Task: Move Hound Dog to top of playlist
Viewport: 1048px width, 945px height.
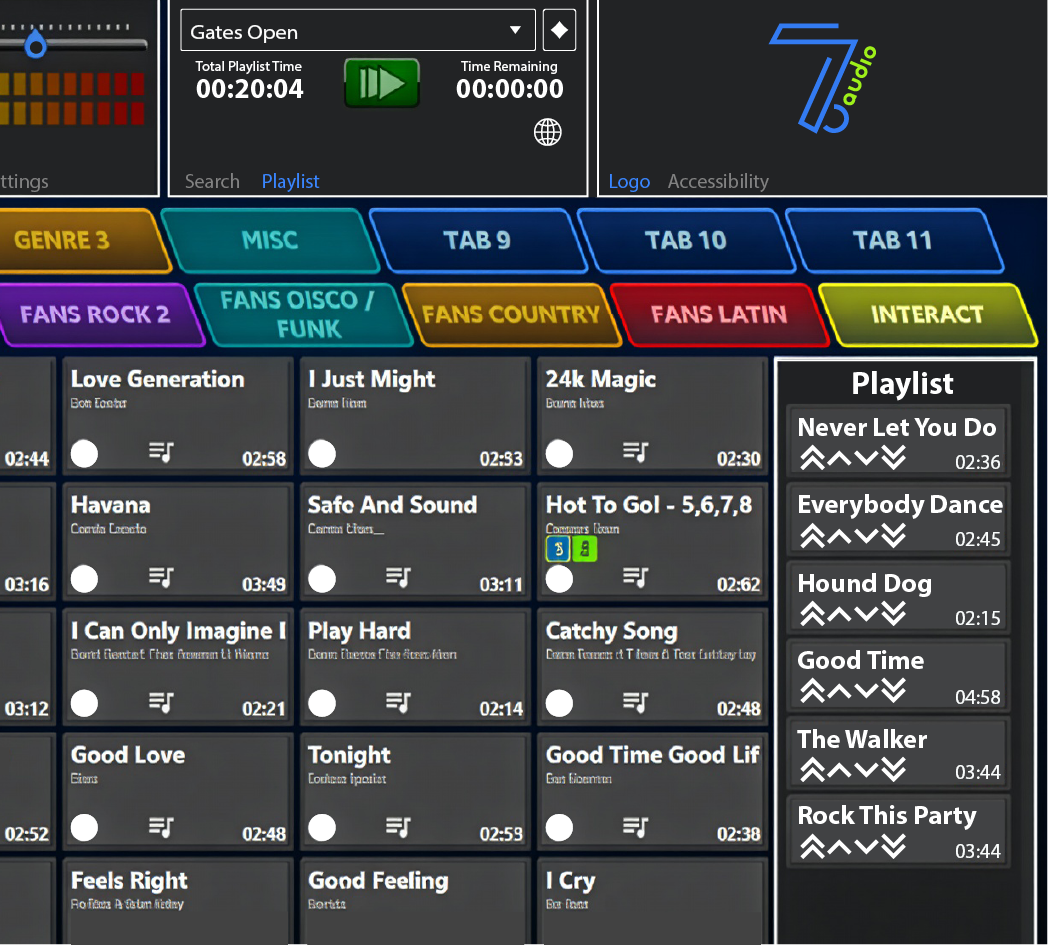Action: click(x=813, y=614)
